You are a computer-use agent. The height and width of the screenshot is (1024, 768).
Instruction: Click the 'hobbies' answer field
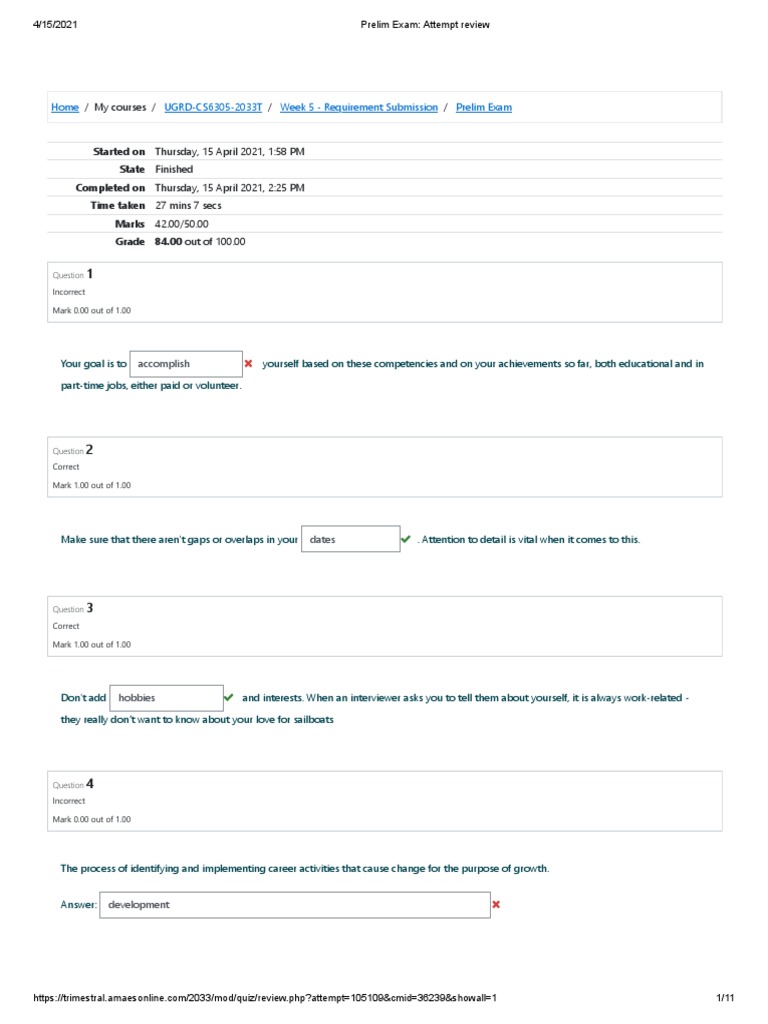point(165,697)
